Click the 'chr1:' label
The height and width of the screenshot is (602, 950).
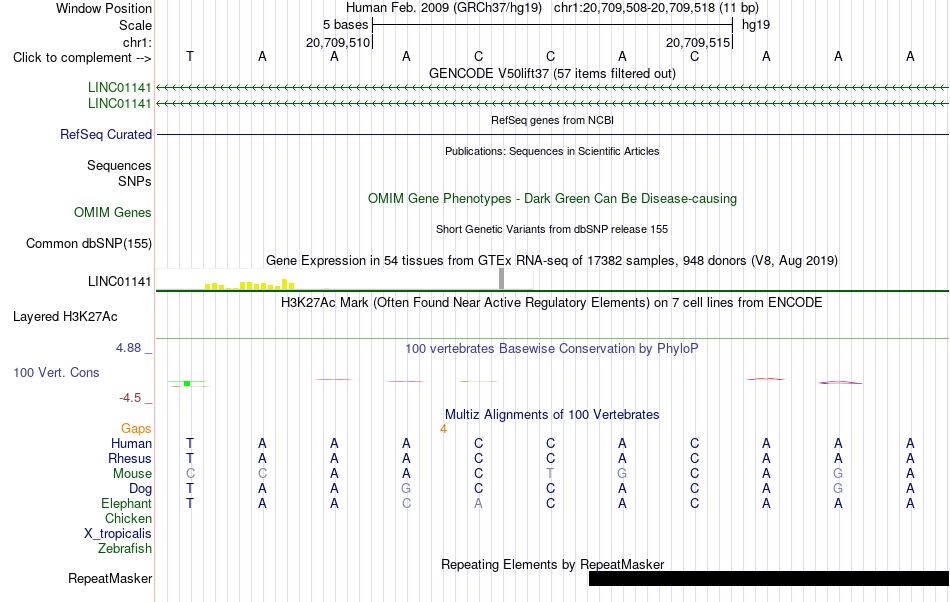coord(137,42)
